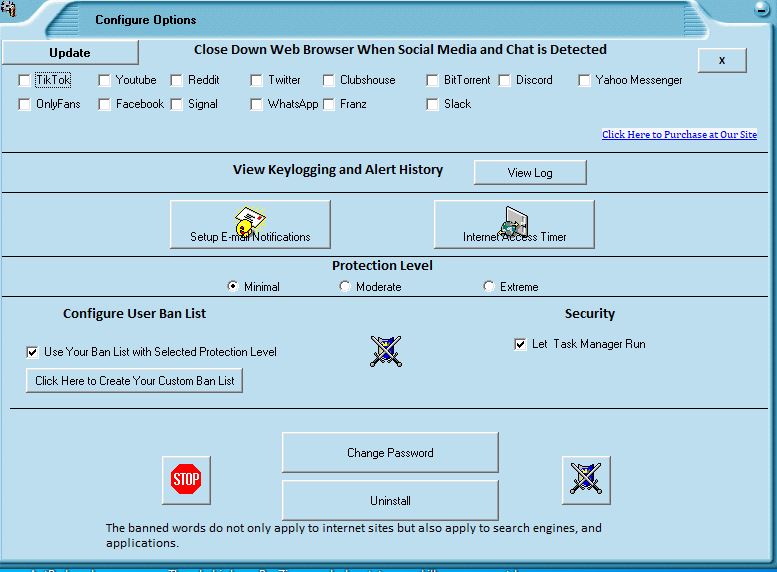Click the Security heading
Screen dimensions: 777x572
590,313
